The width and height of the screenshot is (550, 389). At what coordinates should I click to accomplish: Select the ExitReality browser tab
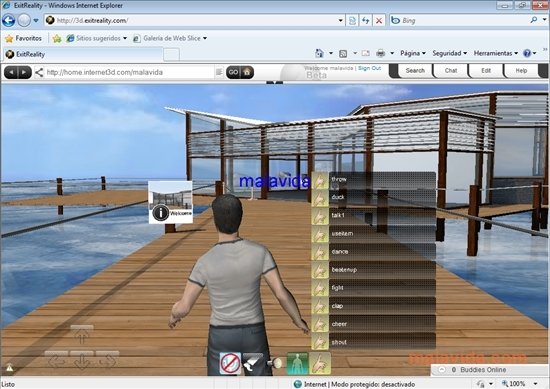tap(83, 54)
